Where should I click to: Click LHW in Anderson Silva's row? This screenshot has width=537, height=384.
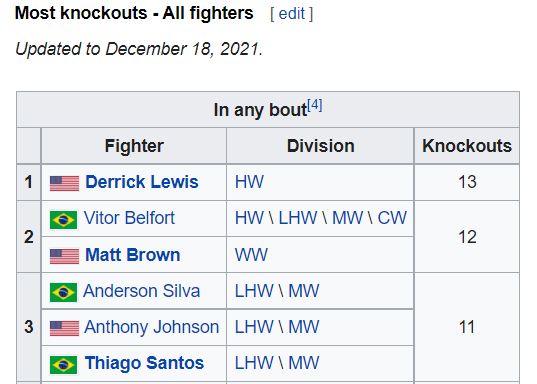click(254, 291)
